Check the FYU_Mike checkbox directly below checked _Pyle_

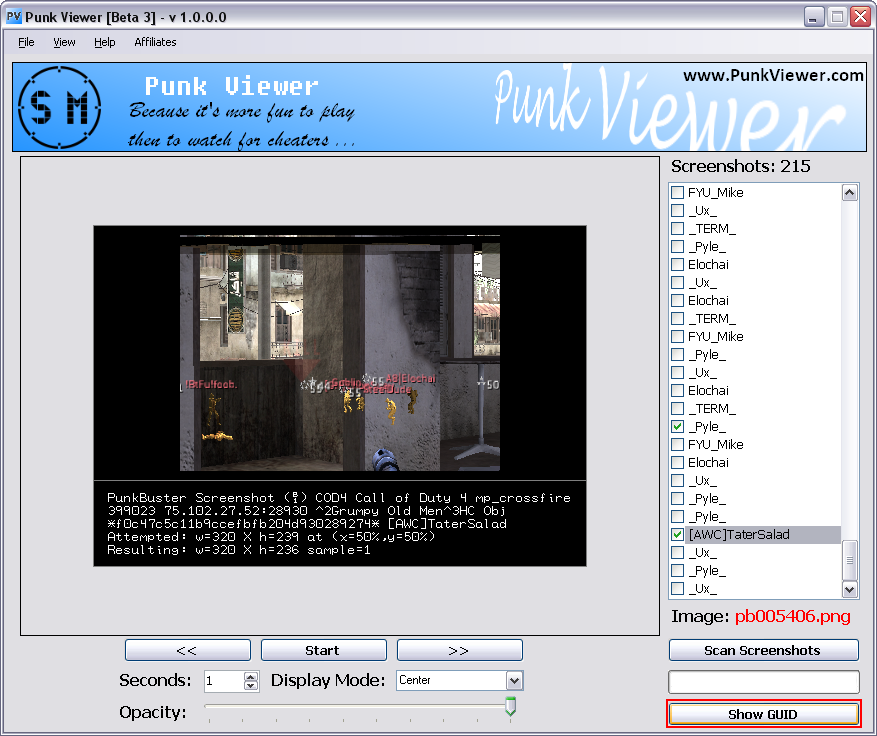[x=678, y=445]
